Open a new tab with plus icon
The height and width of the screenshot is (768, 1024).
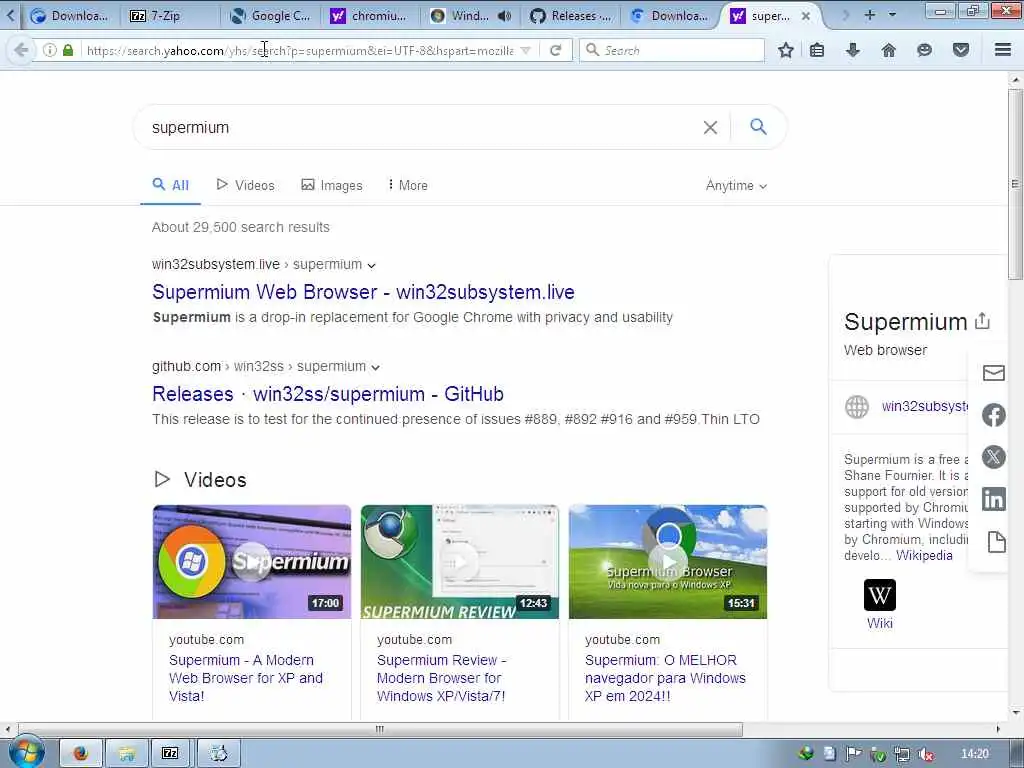pyautogui.click(x=870, y=14)
